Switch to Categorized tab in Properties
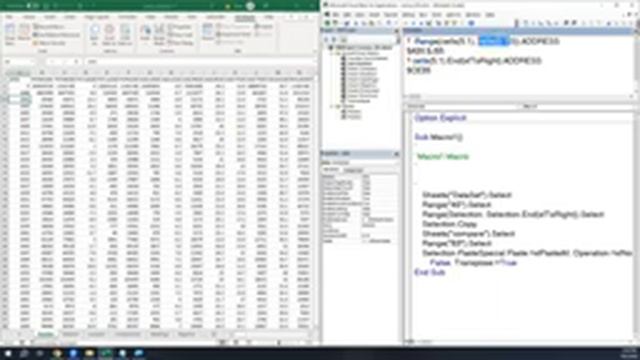 pyautogui.click(x=353, y=170)
